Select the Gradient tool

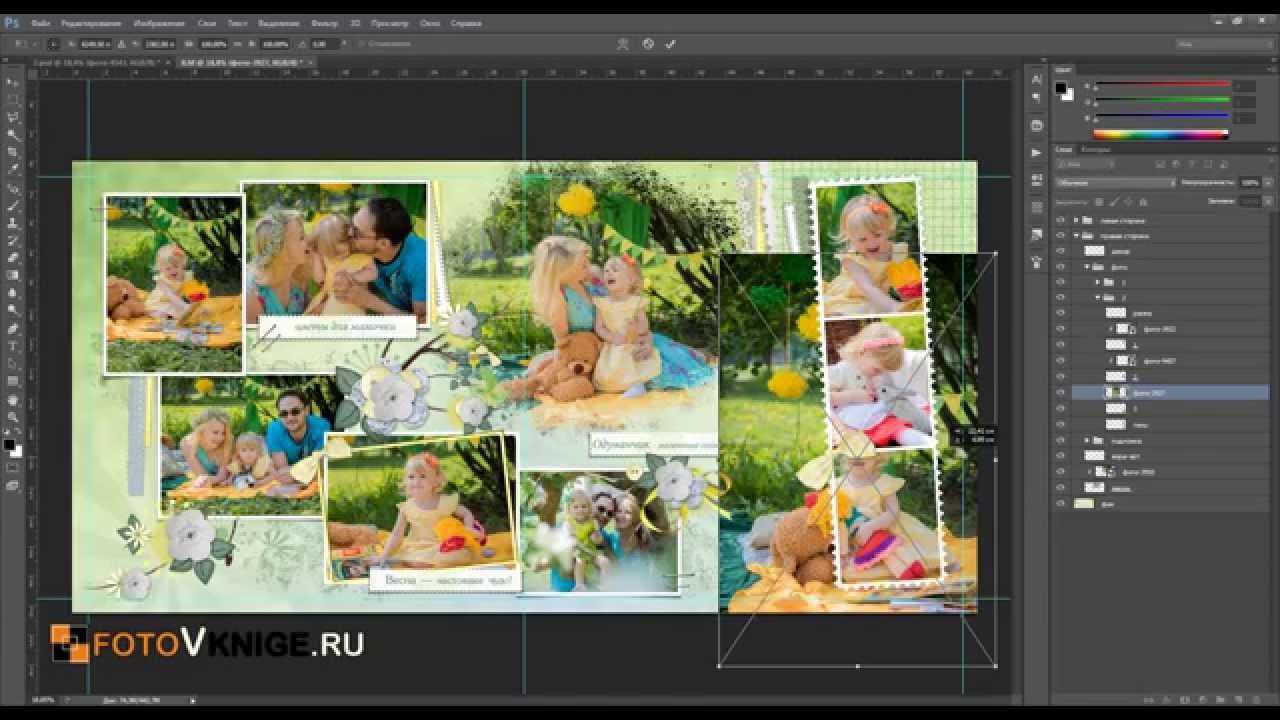coord(13,275)
